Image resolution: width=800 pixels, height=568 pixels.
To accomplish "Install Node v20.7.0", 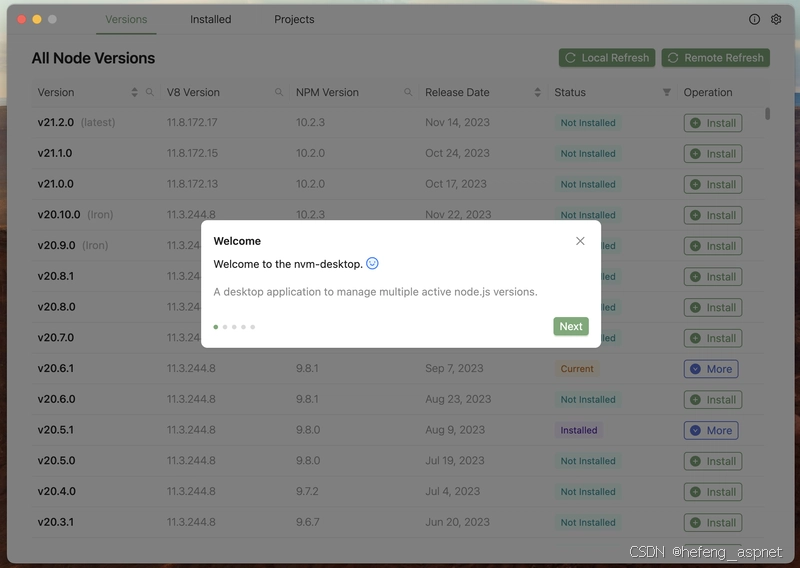I will pos(713,338).
